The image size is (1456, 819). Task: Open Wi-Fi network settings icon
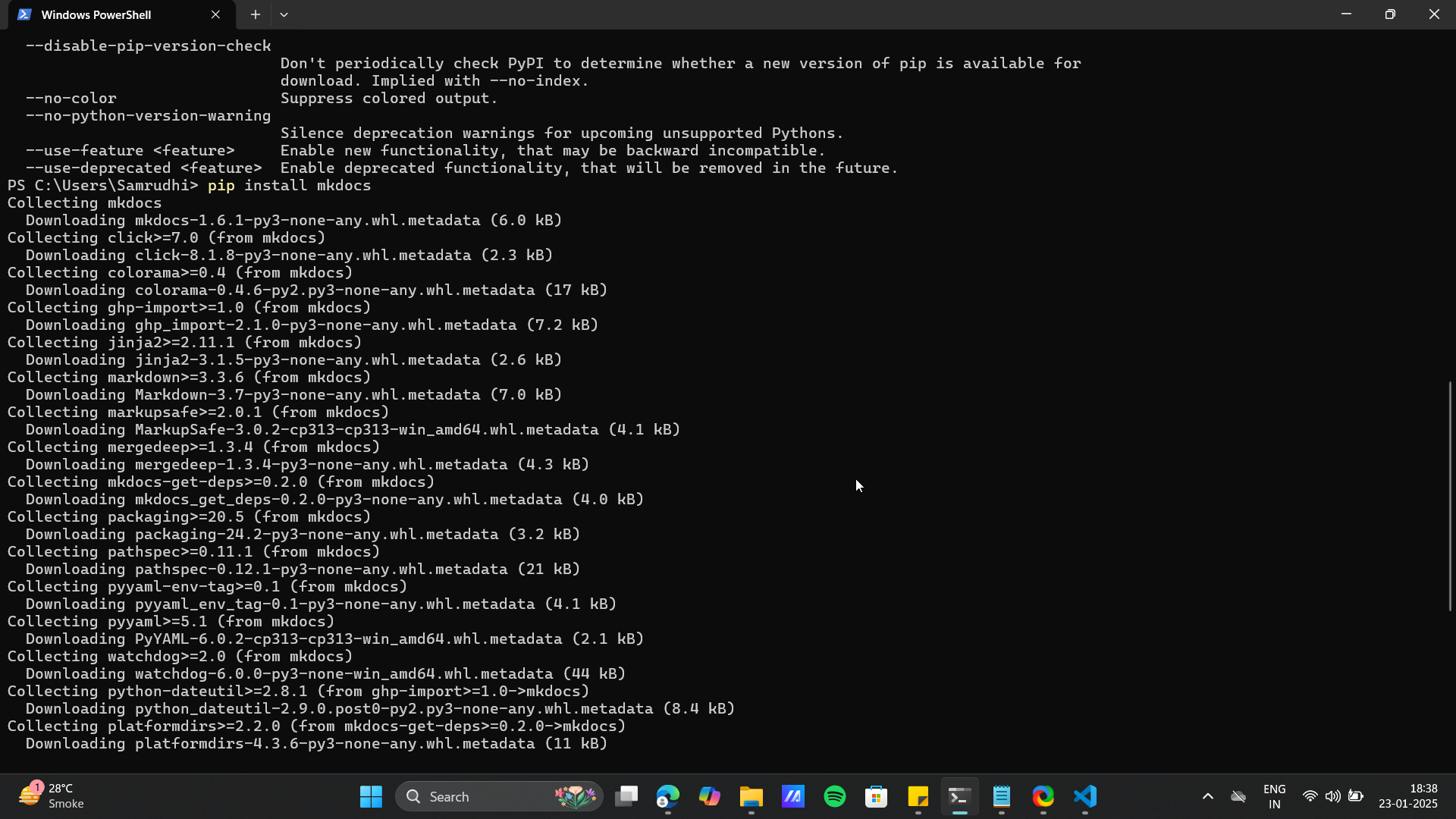pos(1310,796)
